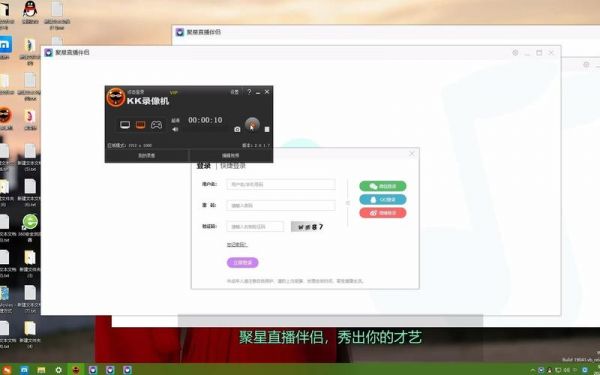This screenshot has width=600, height=375.
Task: Select region recording mode (orange screen icon)
Action: point(140,125)
